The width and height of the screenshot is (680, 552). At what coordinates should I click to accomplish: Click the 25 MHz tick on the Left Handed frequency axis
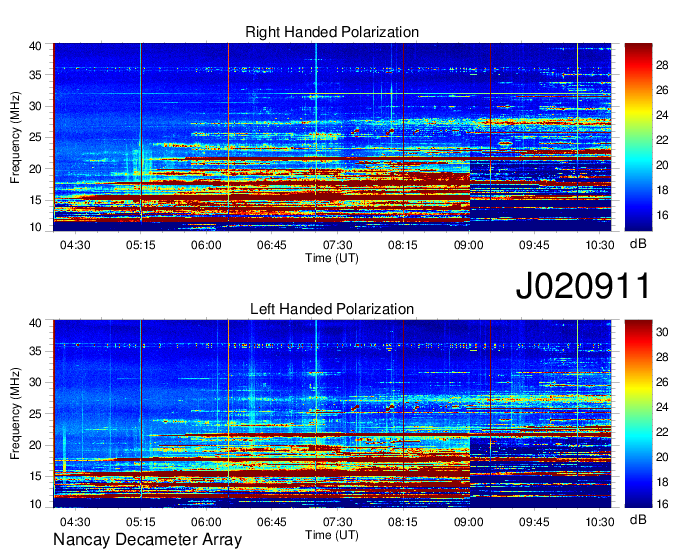pyautogui.click(x=35, y=414)
